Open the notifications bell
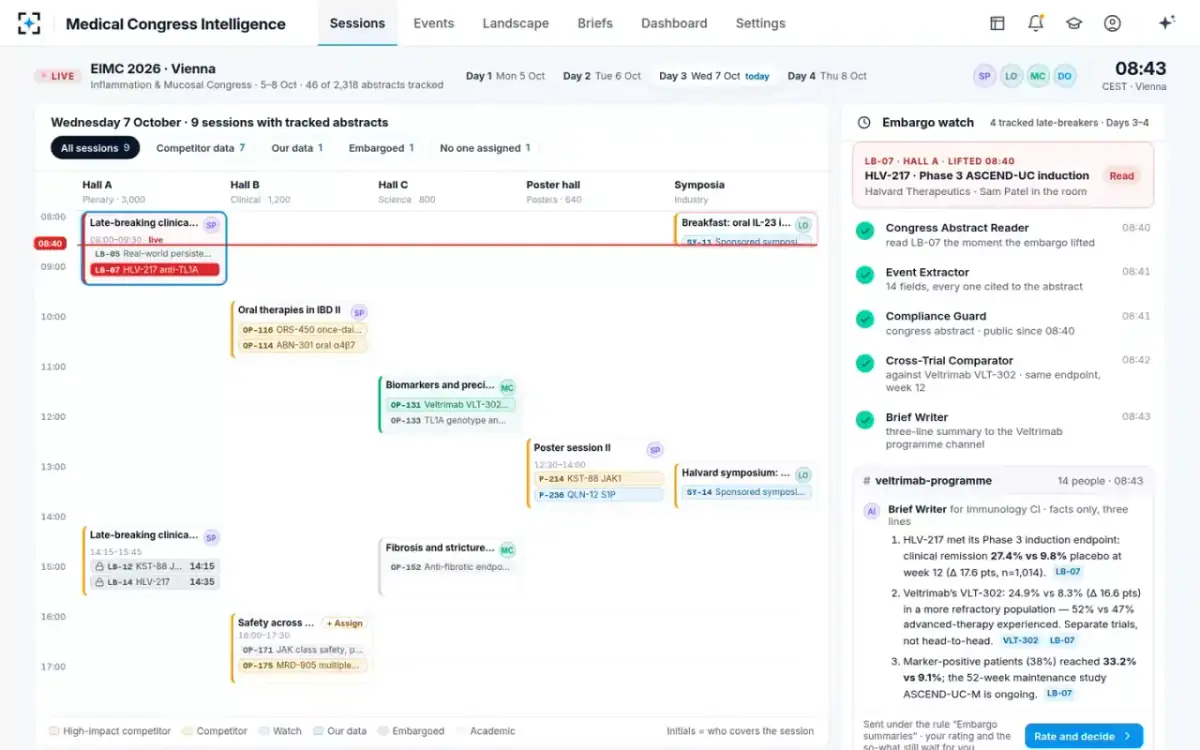1200x750 pixels. [1035, 23]
